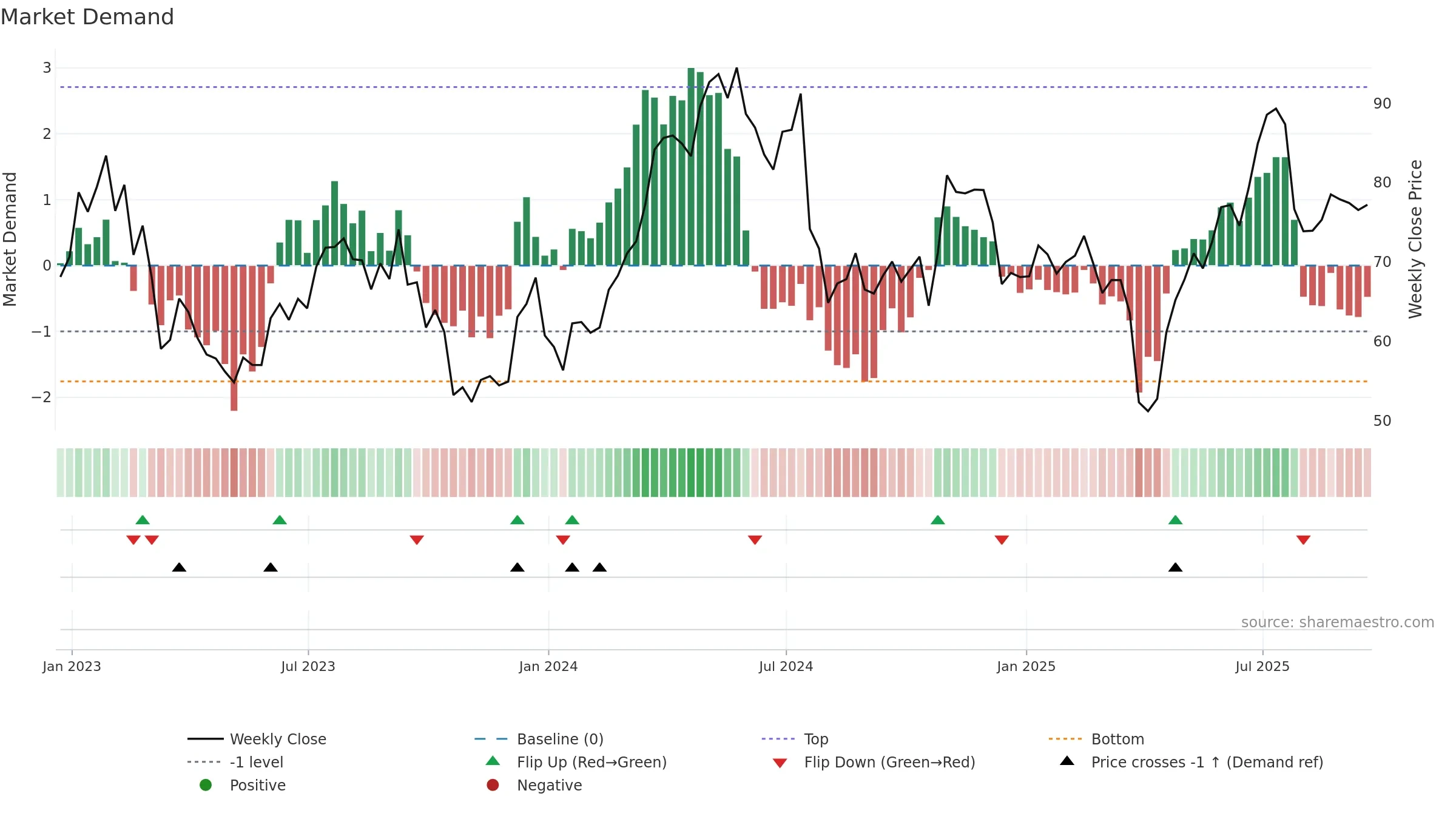
Task: Click the purple dotted Top line
Action: (713, 87)
